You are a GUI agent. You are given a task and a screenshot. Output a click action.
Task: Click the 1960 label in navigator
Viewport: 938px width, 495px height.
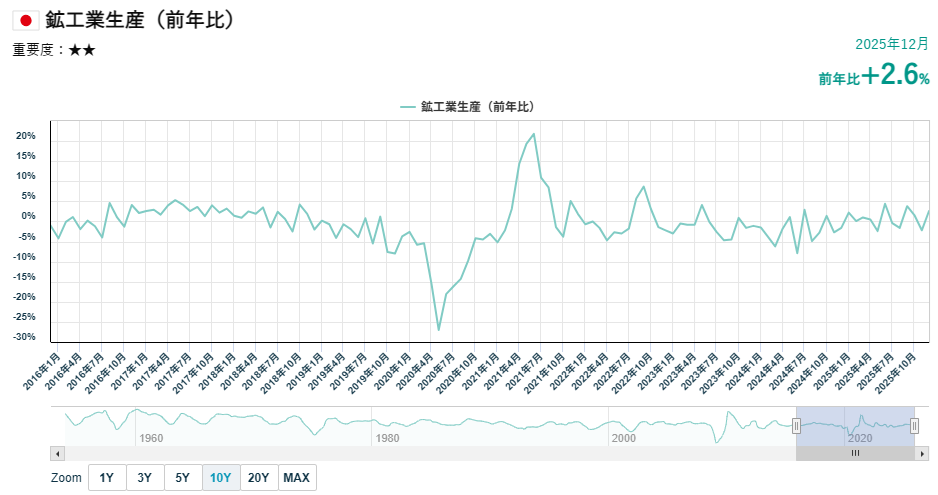pos(151,438)
